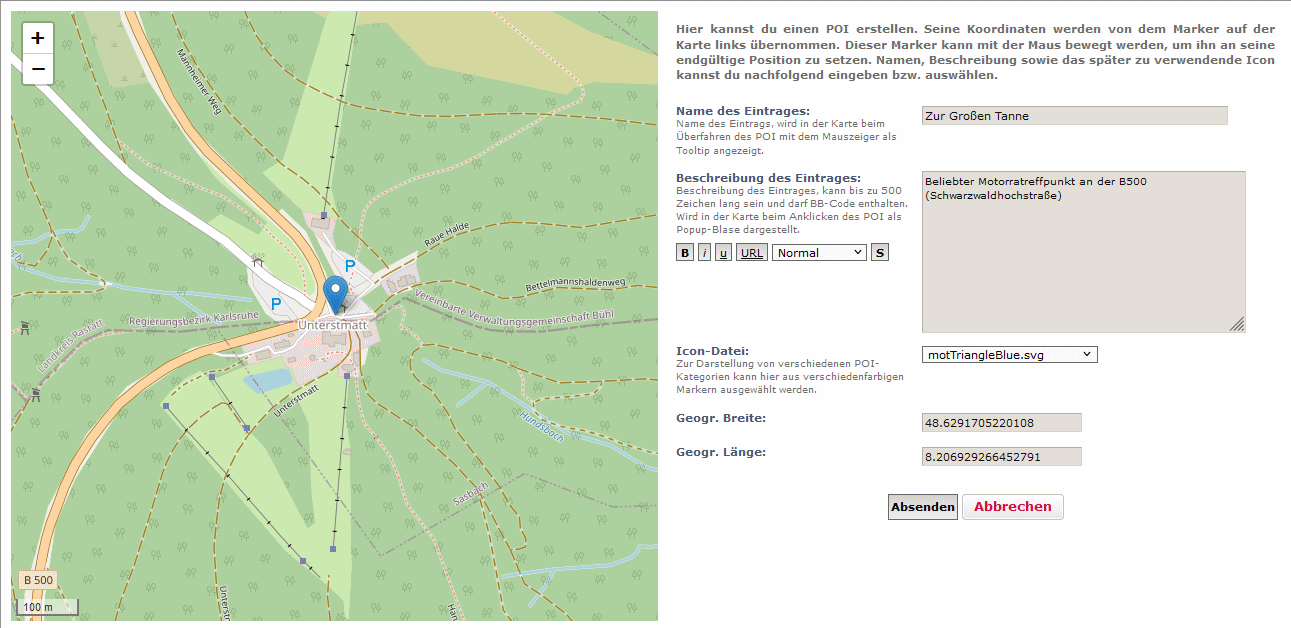Apply italic BB-Code formatting
The height and width of the screenshot is (628, 1291).
coord(704,253)
